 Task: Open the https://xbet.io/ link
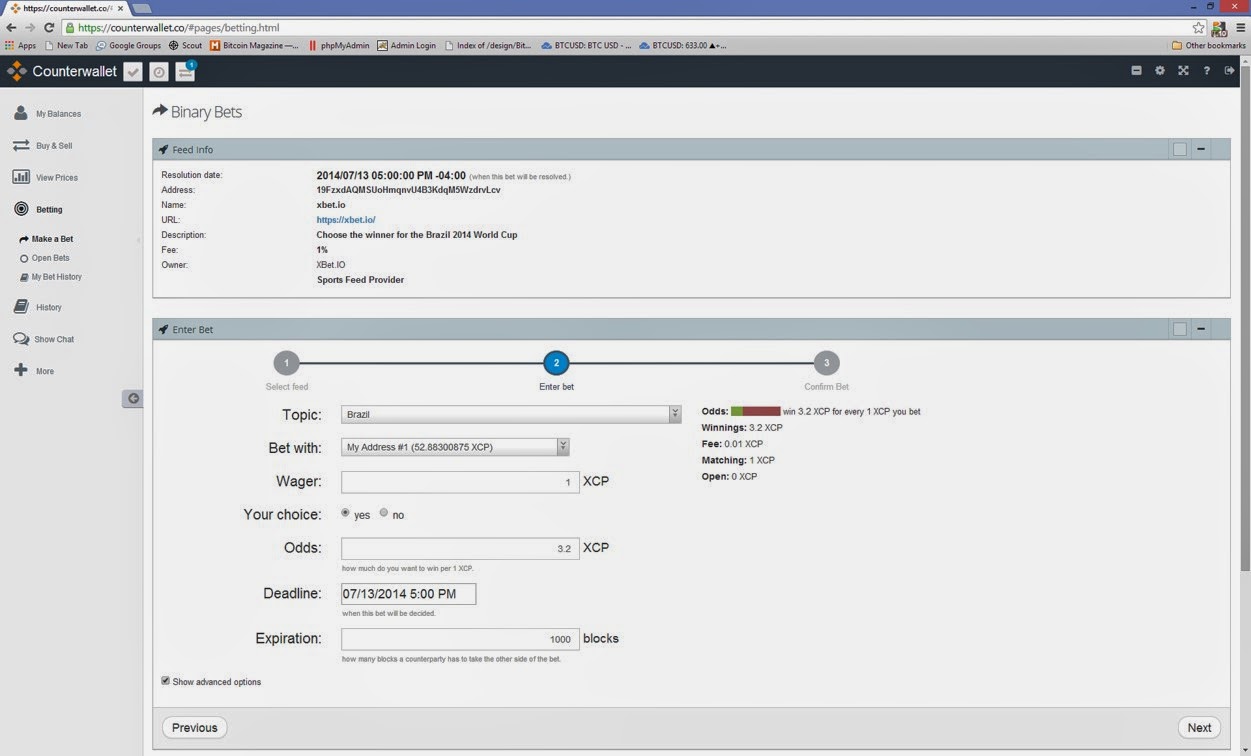tap(346, 220)
